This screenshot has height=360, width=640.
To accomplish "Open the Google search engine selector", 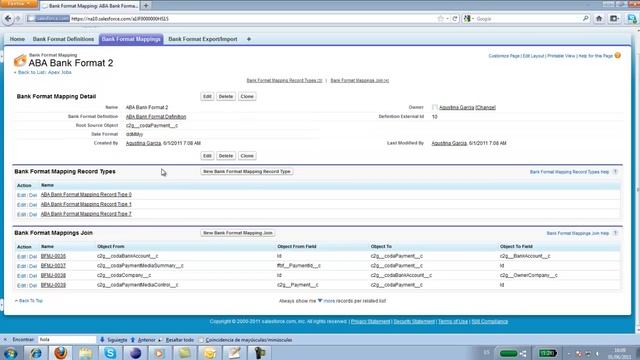I will (468, 19).
